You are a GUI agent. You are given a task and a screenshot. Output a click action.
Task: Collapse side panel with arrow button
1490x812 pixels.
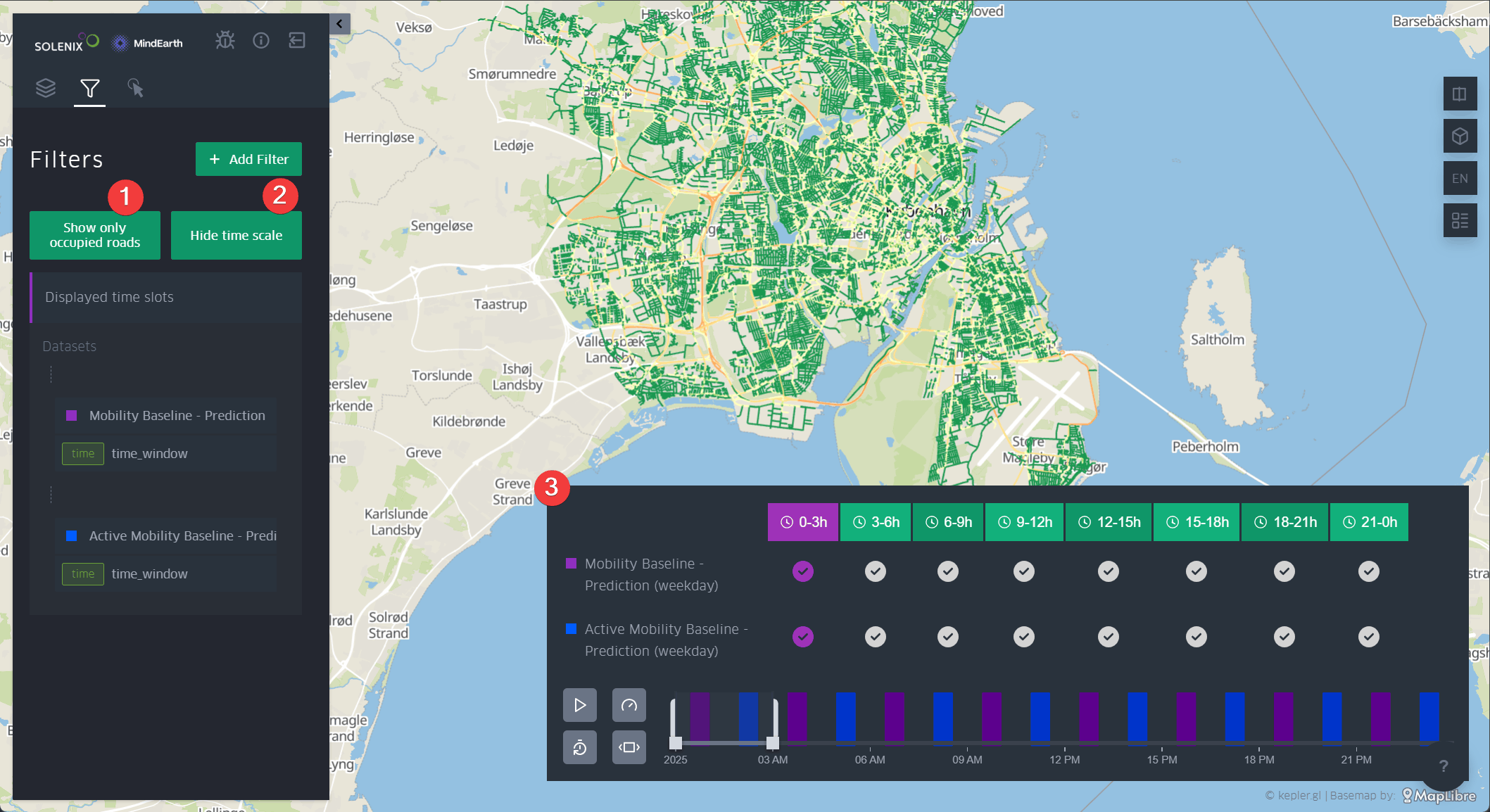coord(339,24)
